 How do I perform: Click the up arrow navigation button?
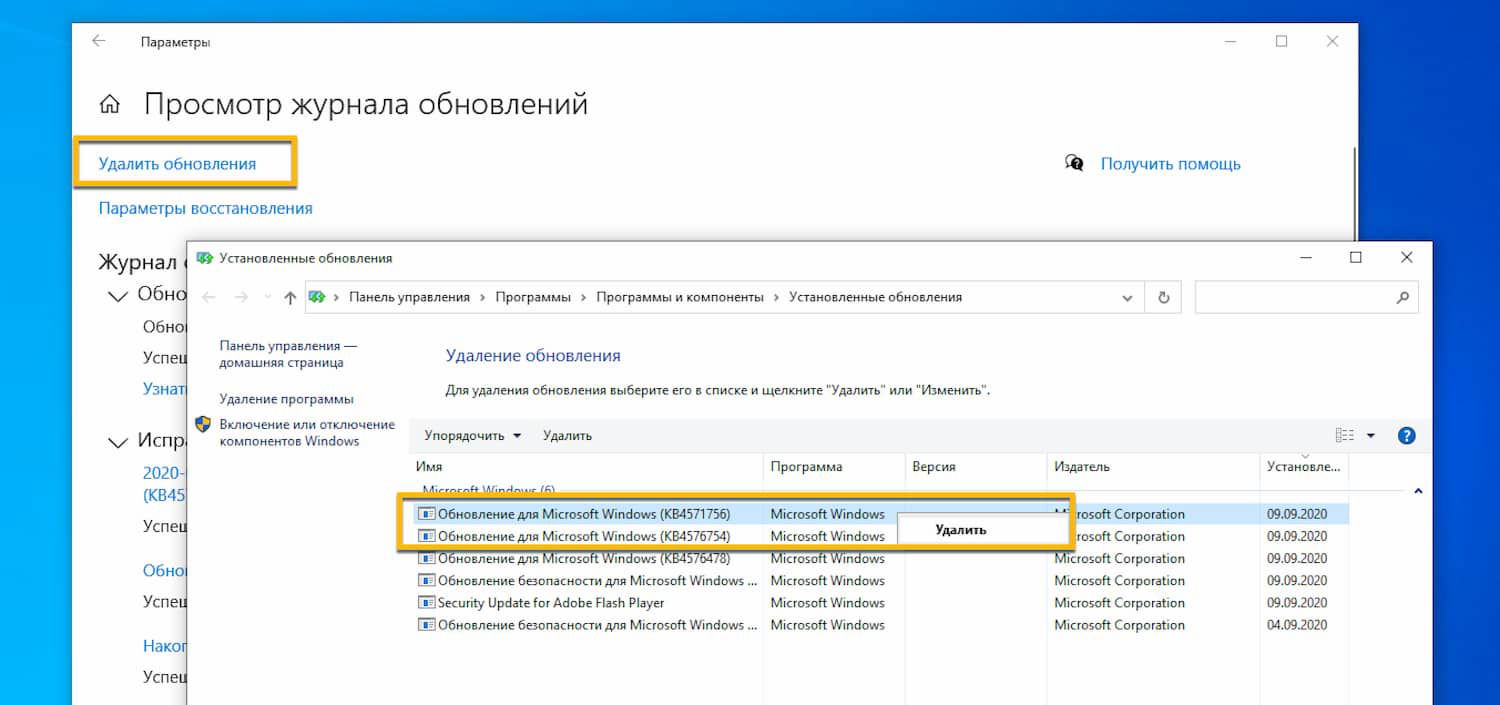click(x=290, y=297)
